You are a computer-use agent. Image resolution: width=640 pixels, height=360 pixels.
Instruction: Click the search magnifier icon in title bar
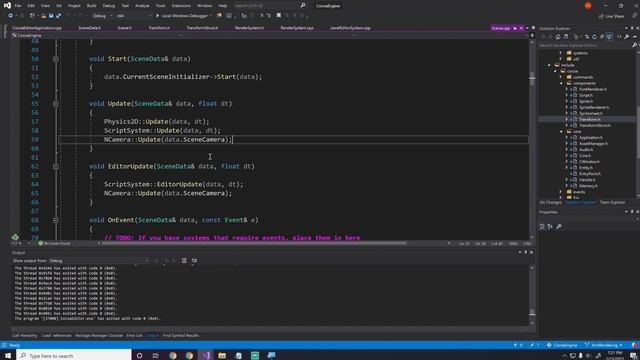click(302, 6)
